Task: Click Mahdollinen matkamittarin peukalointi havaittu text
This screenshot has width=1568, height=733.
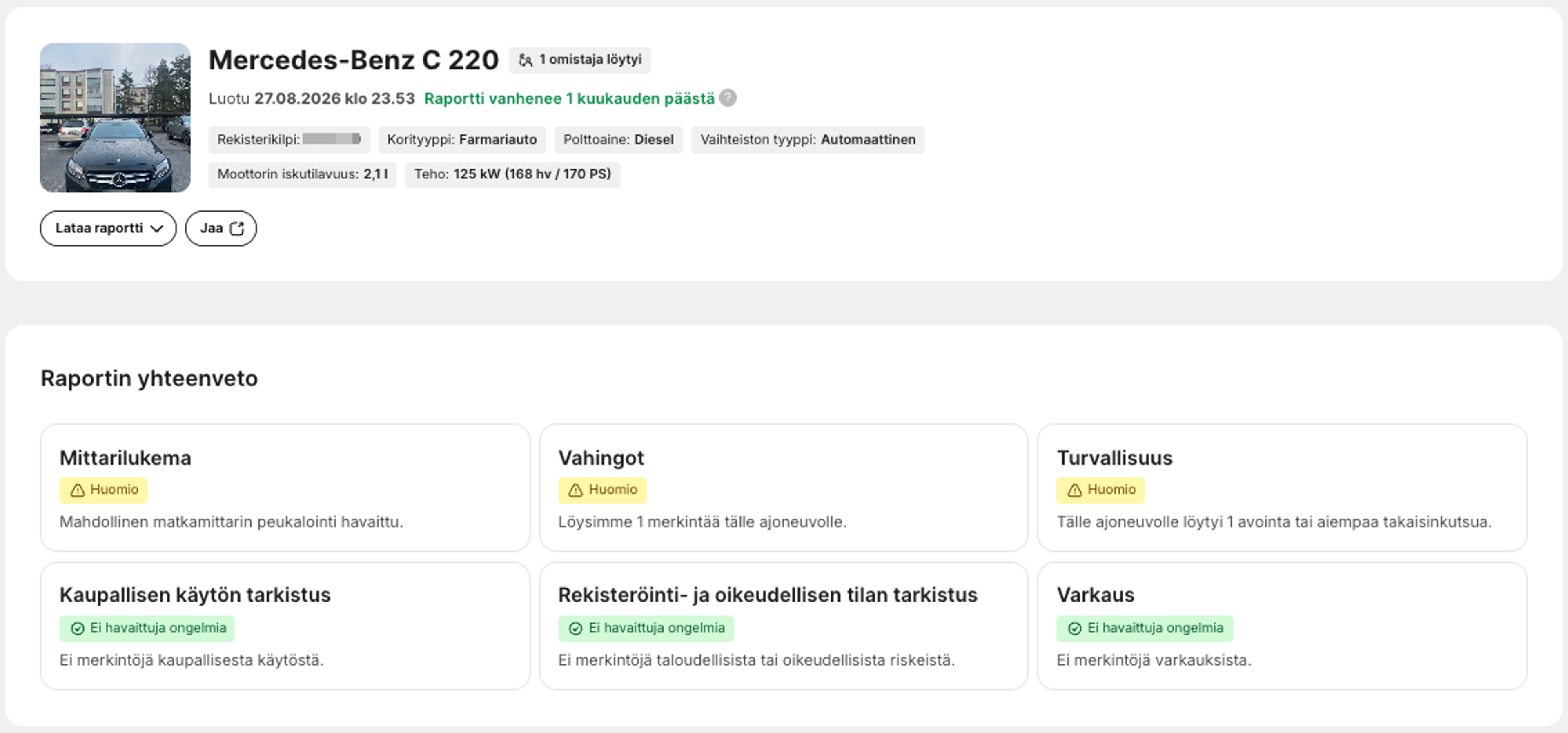Action: [x=231, y=522]
